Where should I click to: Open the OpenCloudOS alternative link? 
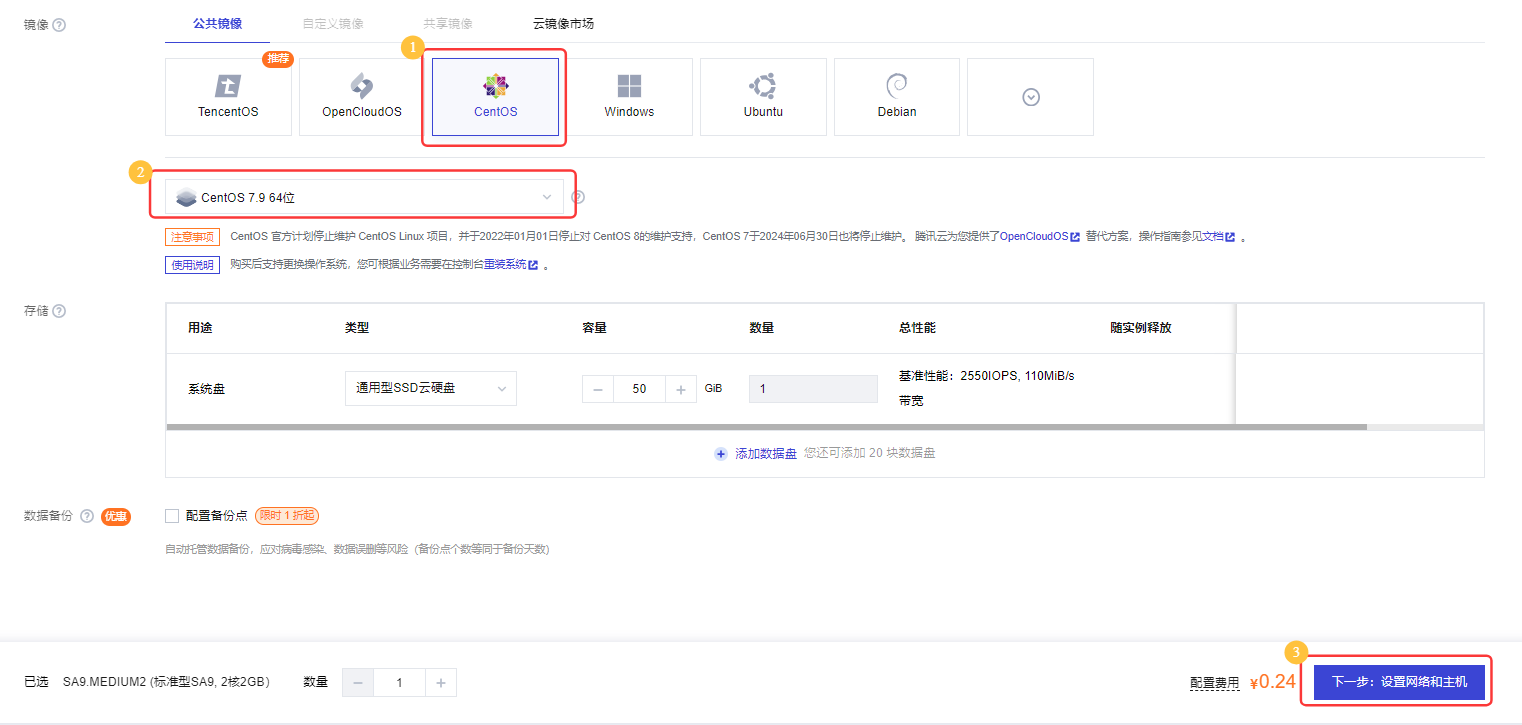(x=1039, y=237)
